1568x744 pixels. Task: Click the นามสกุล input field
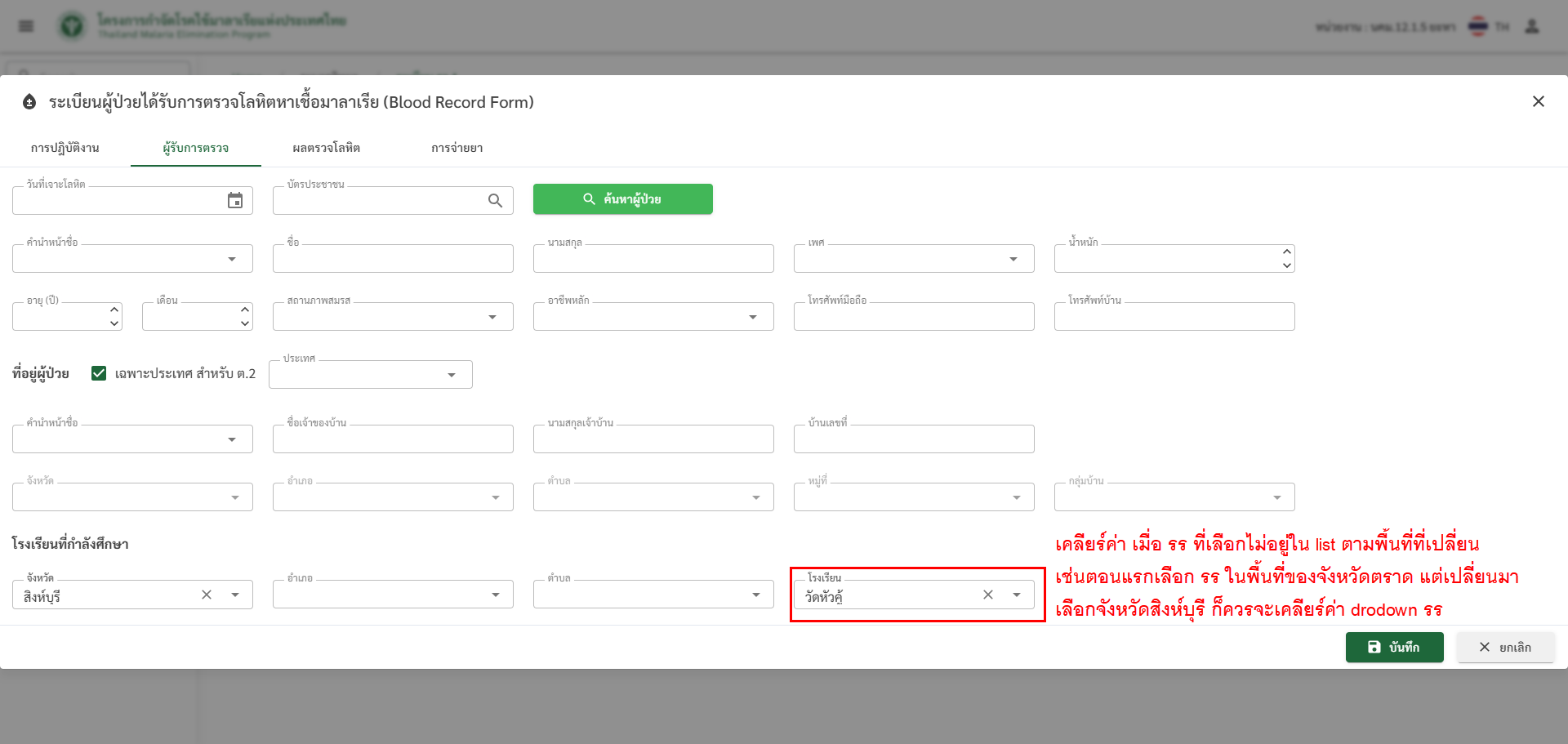(x=653, y=260)
